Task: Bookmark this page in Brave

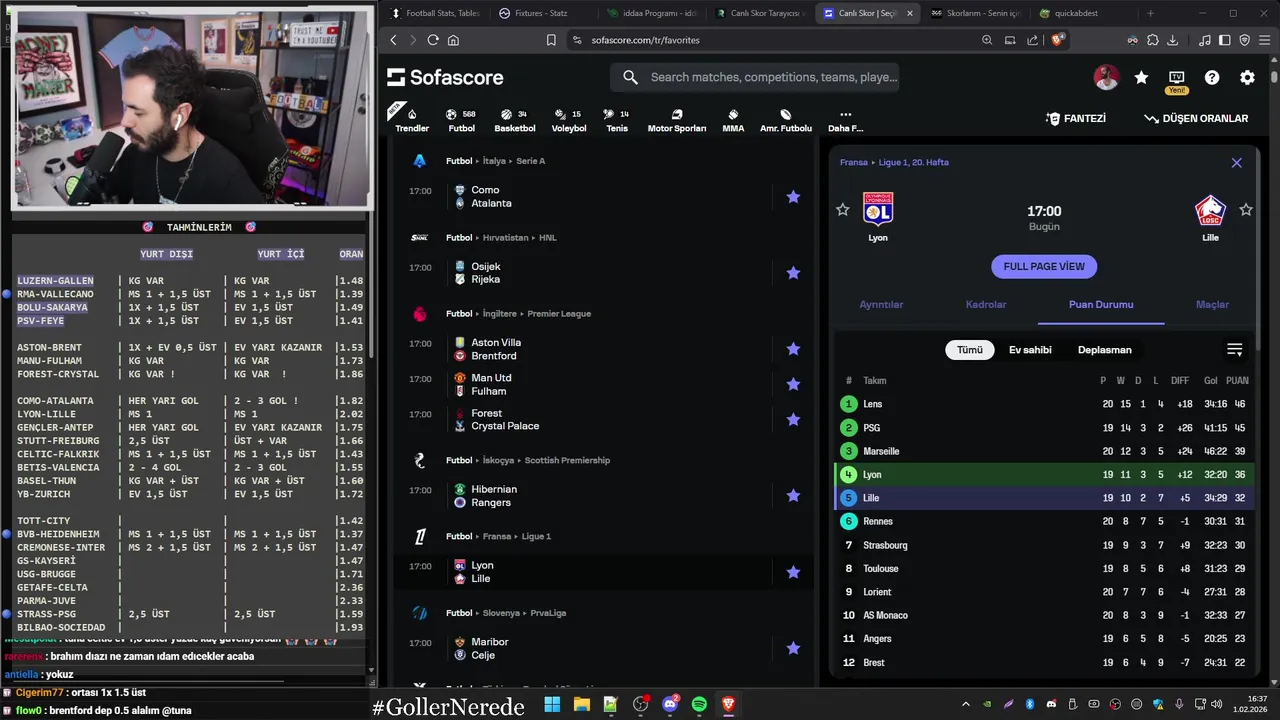Action: tap(551, 40)
